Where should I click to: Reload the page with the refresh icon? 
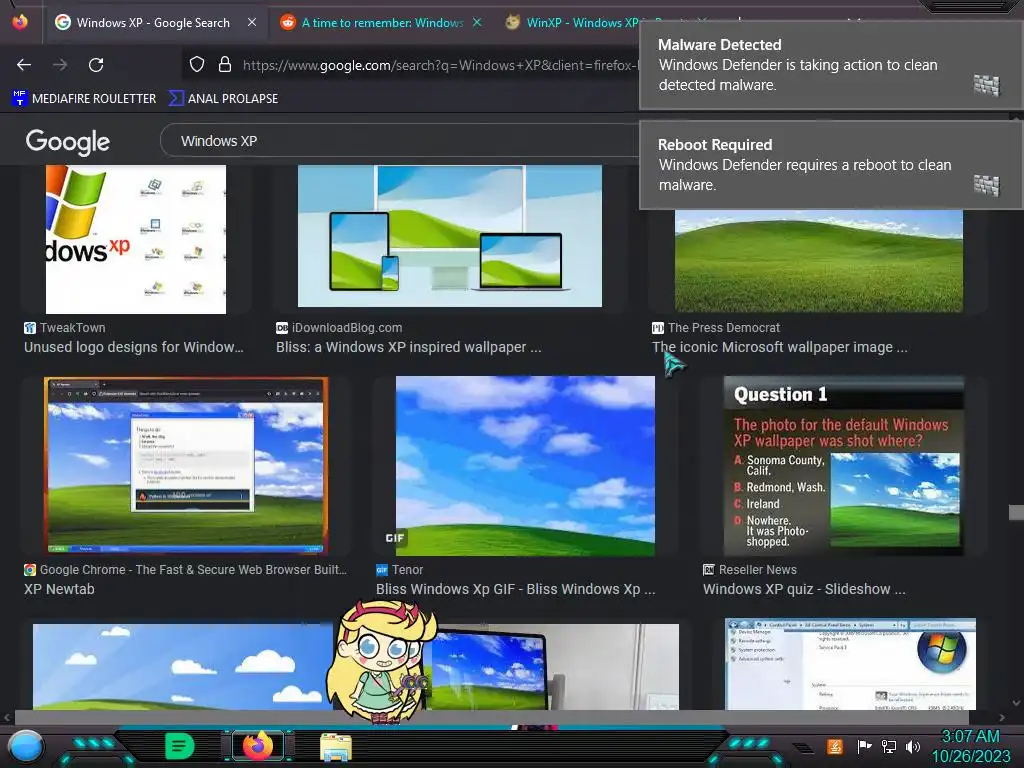point(96,65)
